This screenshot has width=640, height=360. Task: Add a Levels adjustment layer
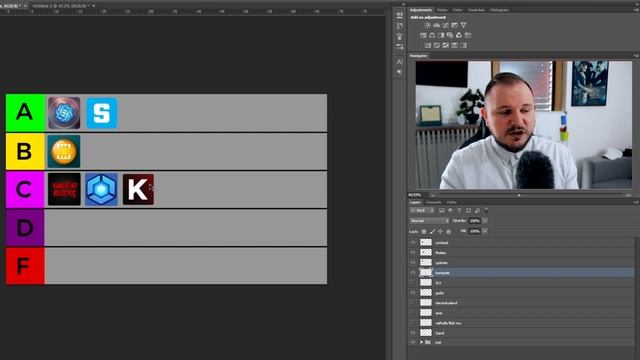pos(436,25)
